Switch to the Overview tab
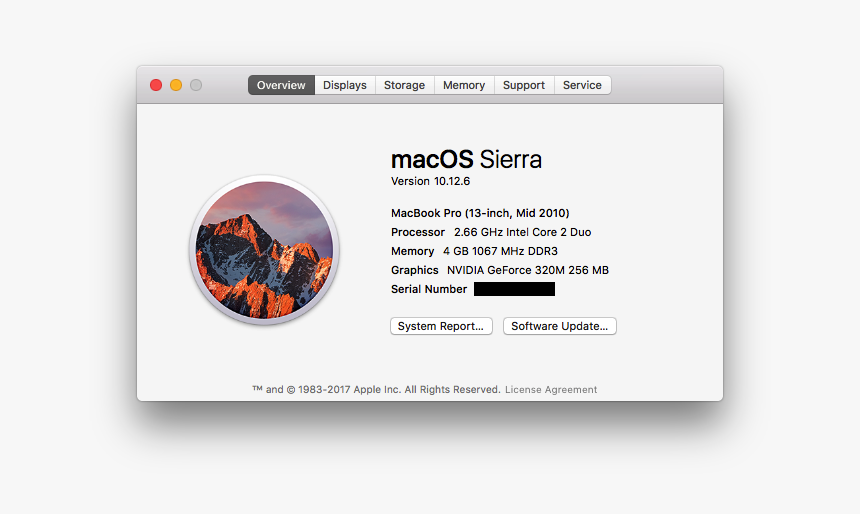Viewport: 860px width, 514px height. tap(281, 85)
